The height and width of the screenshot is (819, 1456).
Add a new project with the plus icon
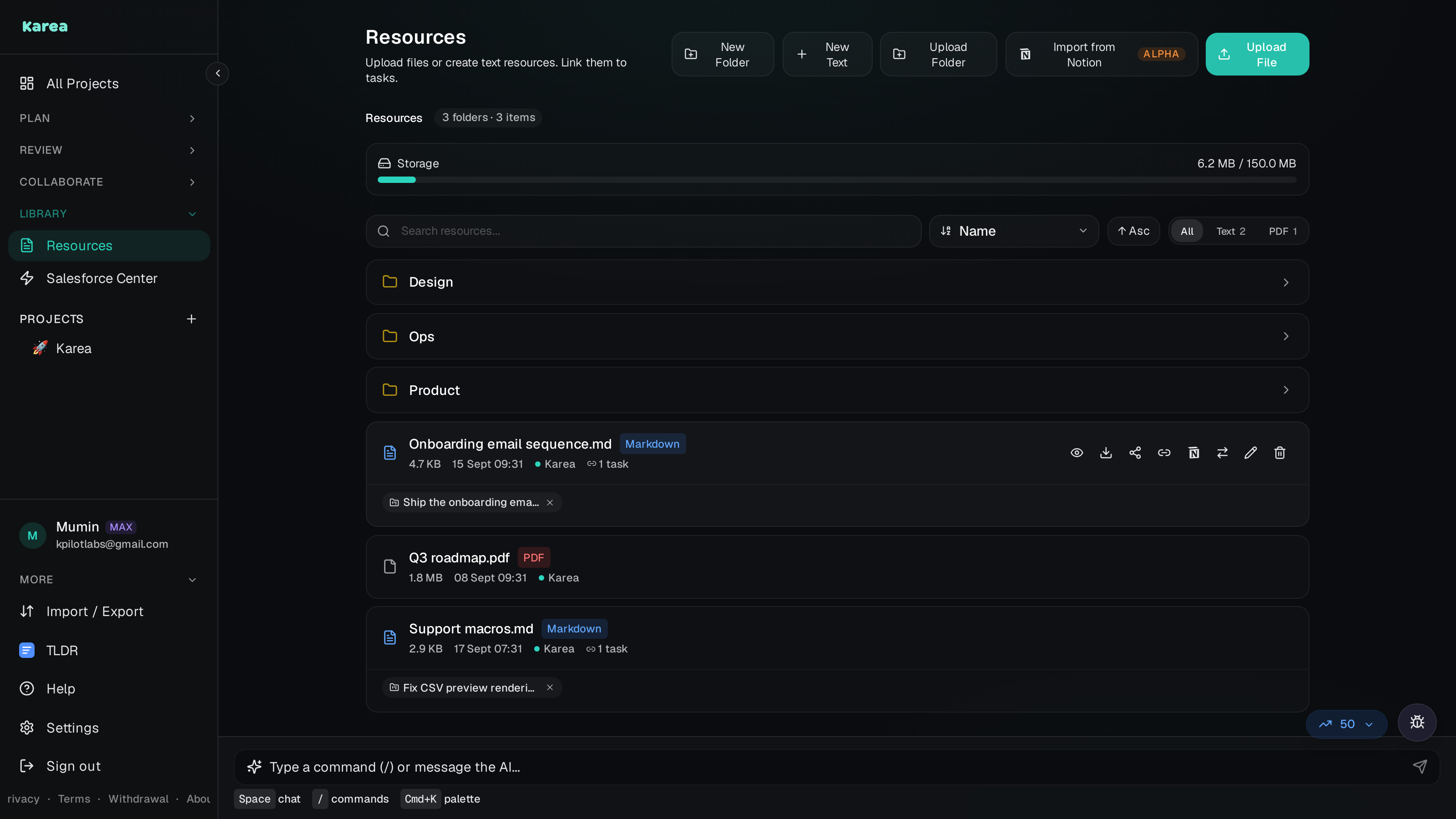pyautogui.click(x=192, y=319)
